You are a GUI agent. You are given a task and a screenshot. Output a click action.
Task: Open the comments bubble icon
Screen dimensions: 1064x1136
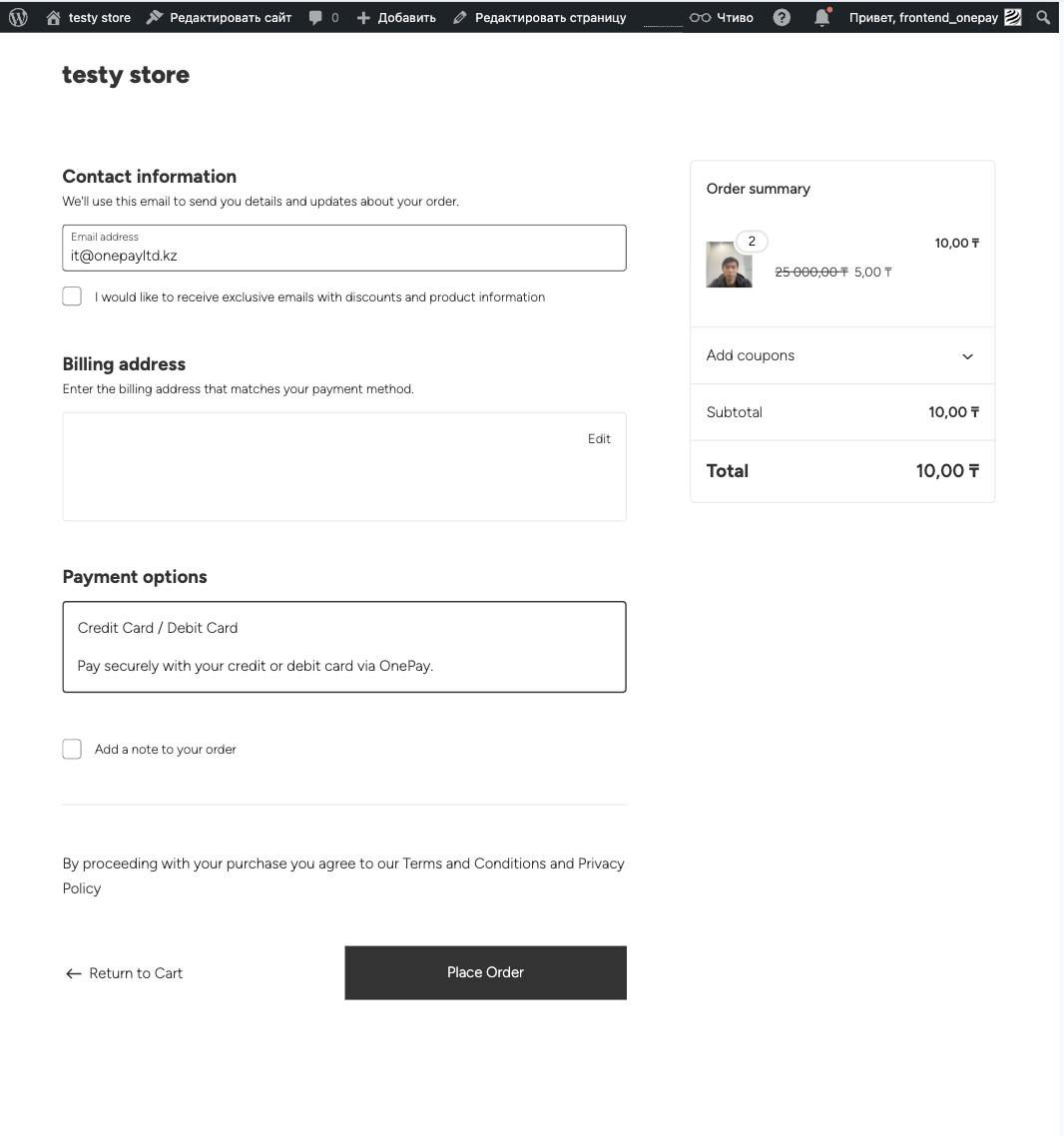(x=316, y=17)
